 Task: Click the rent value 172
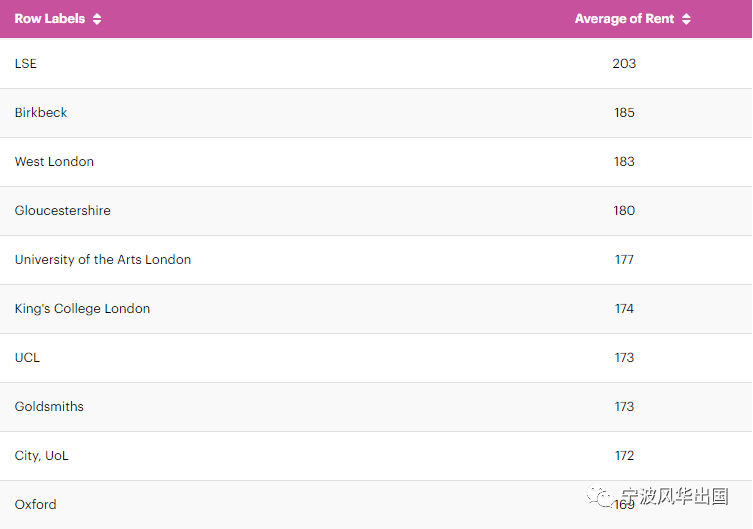point(624,456)
